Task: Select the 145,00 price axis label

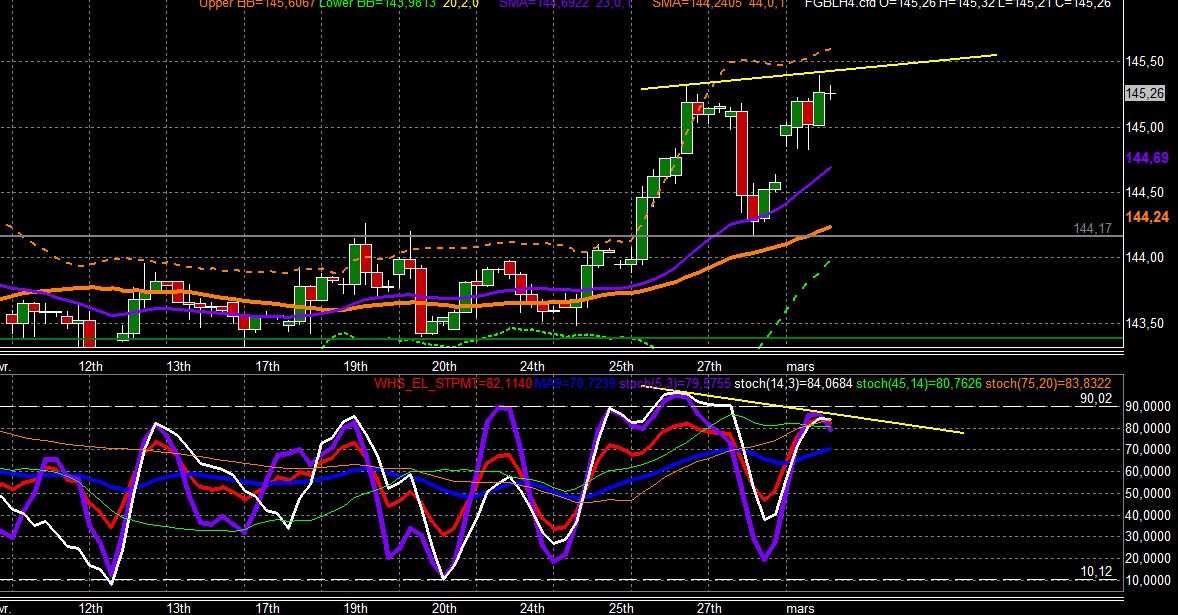Action: [x=1145, y=128]
